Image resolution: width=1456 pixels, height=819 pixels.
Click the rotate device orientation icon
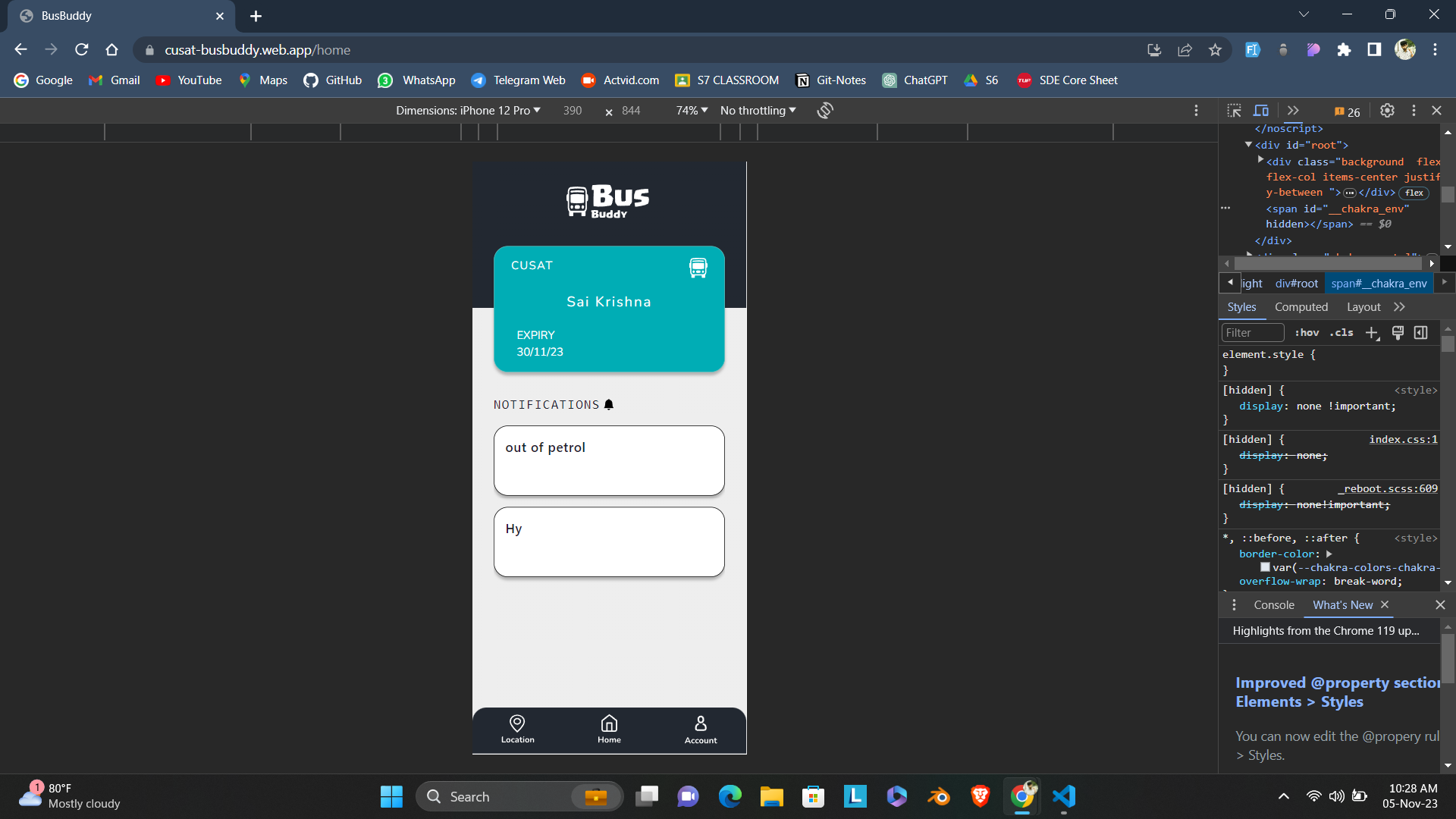click(825, 110)
